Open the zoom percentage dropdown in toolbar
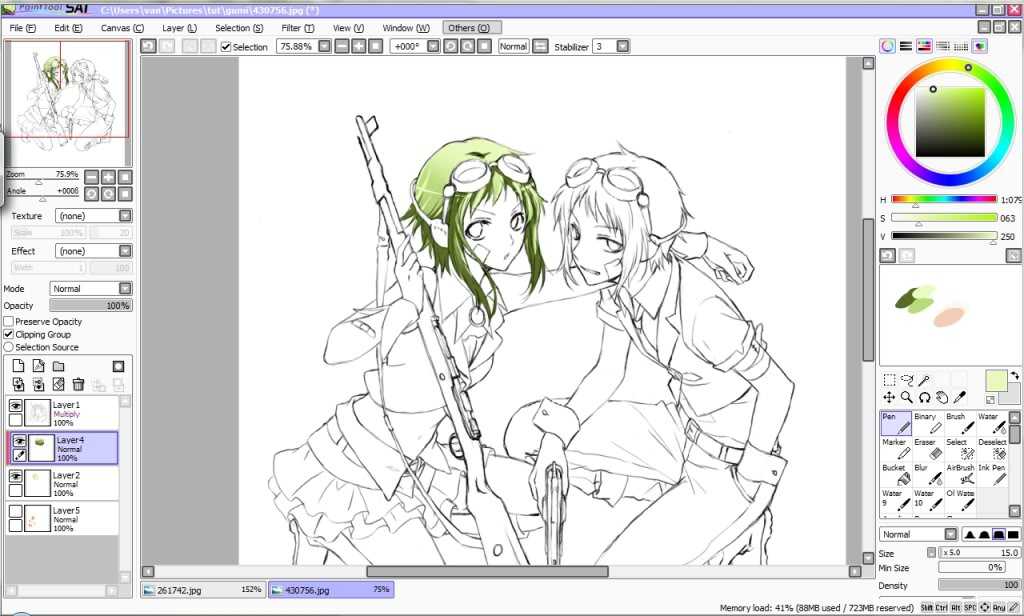The width and height of the screenshot is (1024, 616). (325, 46)
